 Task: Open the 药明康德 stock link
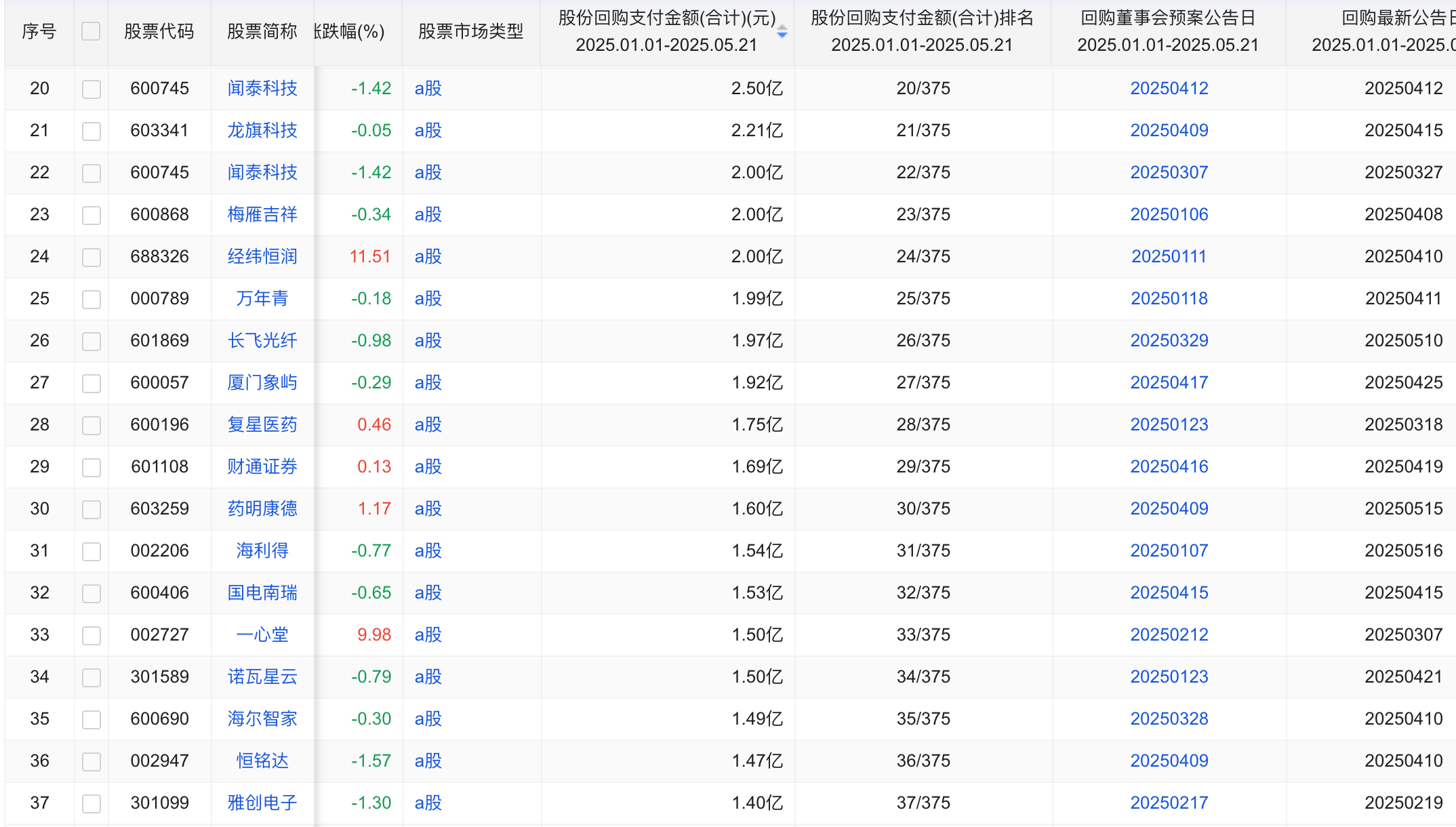pyautogui.click(x=262, y=508)
